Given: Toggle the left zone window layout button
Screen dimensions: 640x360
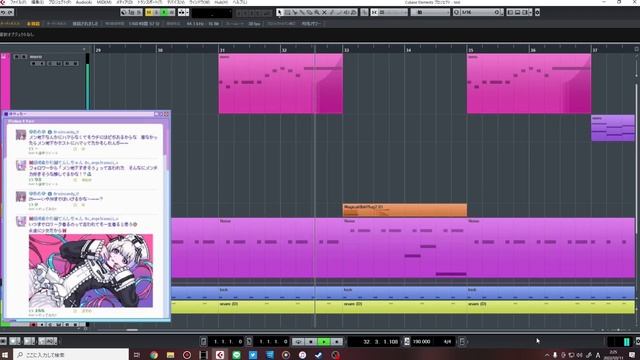Looking at the screenshot, I should tap(510, 13).
